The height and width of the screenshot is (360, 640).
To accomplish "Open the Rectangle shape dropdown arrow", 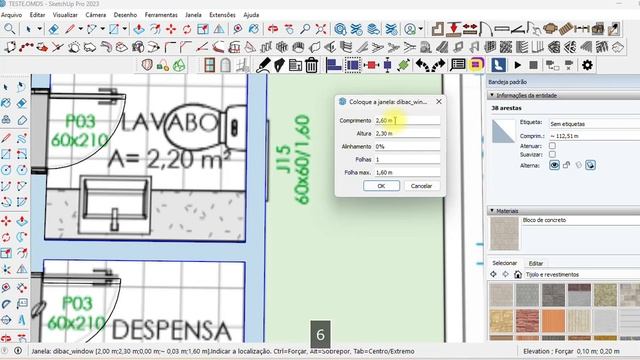I will [x=124, y=29].
